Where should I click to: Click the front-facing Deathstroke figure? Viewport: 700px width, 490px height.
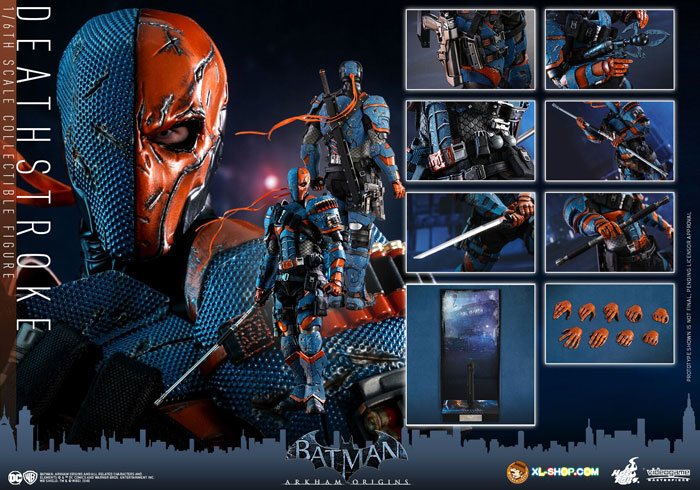(304, 290)
